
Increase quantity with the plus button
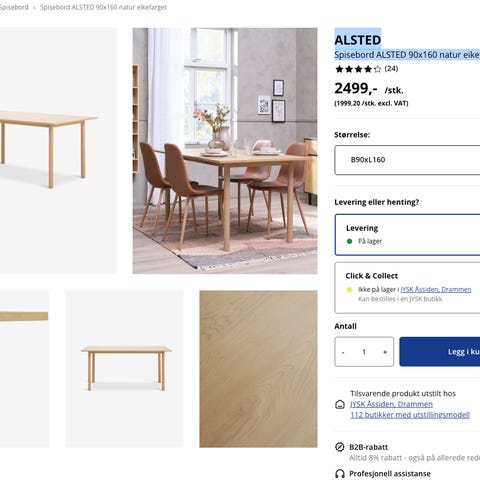coord(385,352)
